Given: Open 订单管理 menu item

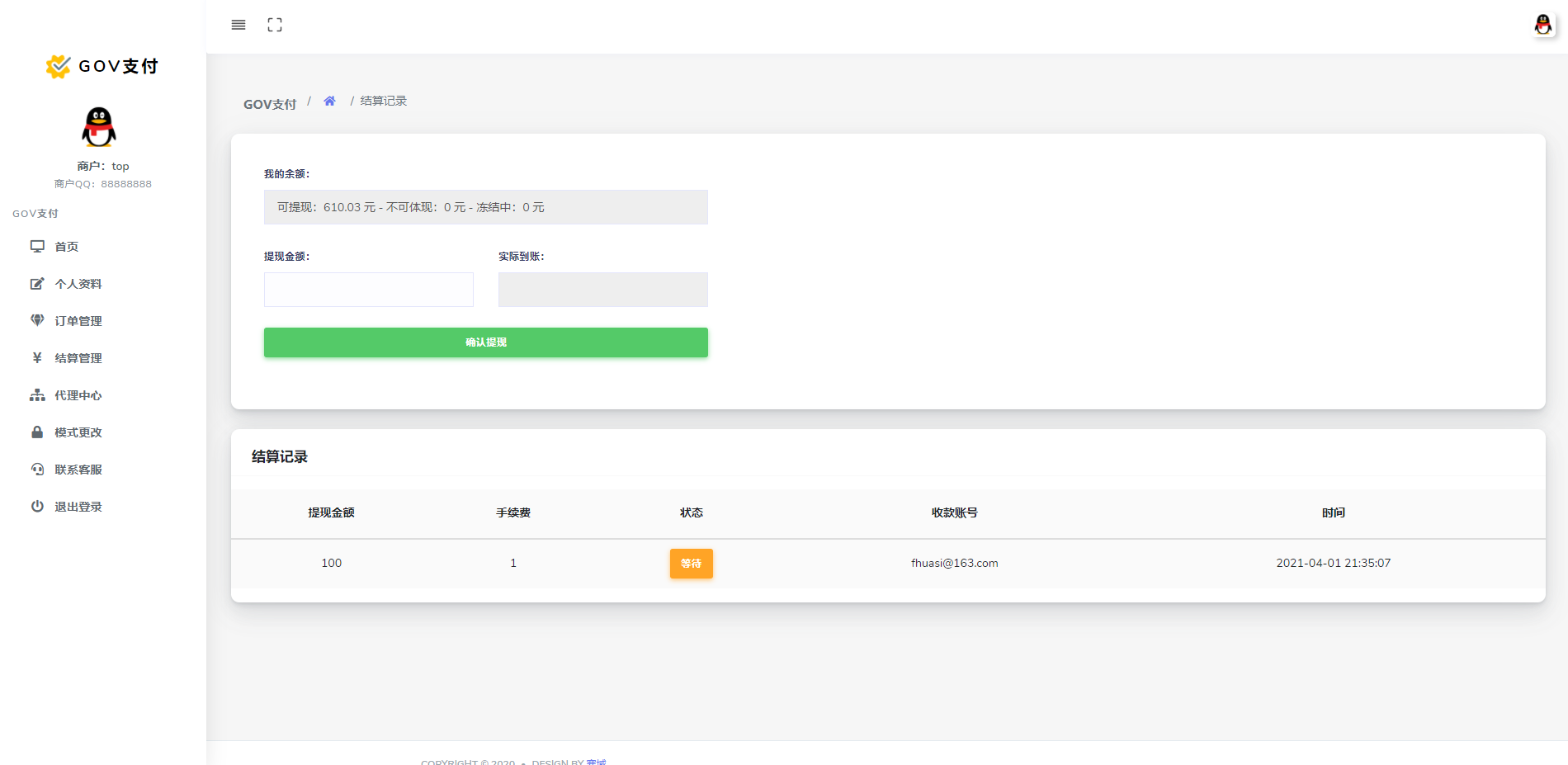Looking at the screenshot, I should tap(78, 321).
